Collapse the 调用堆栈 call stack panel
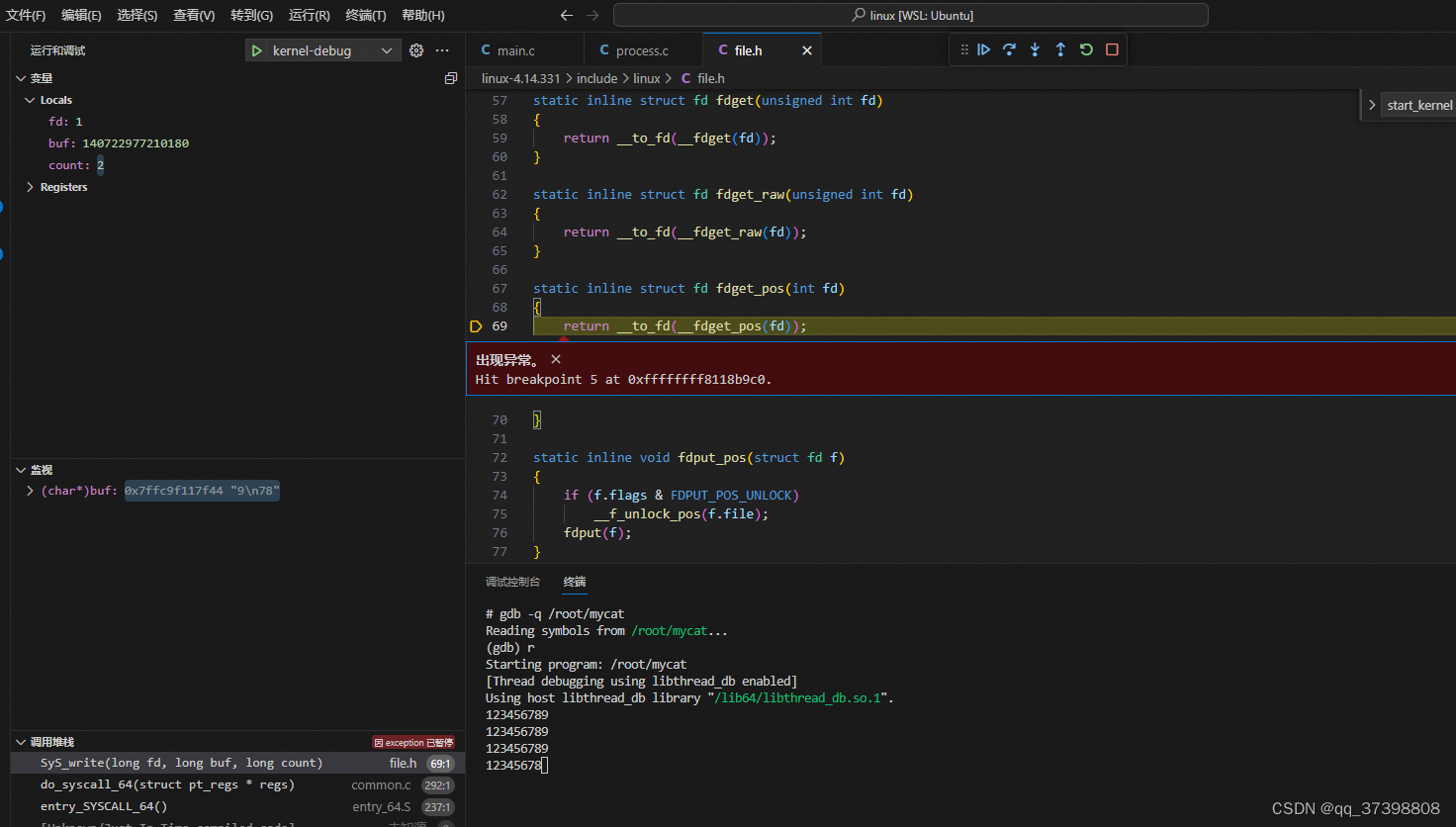The width and height of the screenshot is (1456, 827). (x=20, y=741)
